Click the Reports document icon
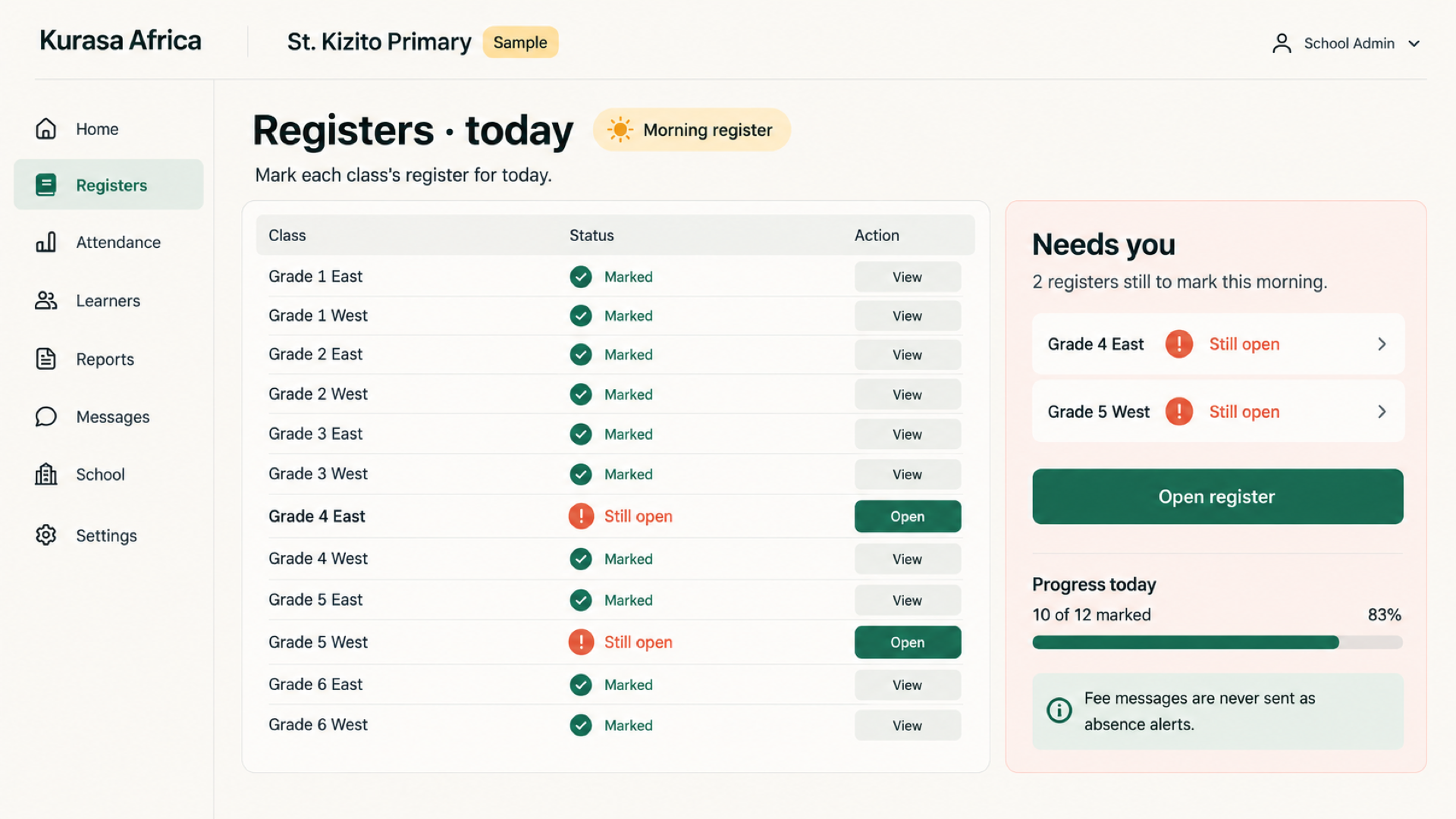 45,359
